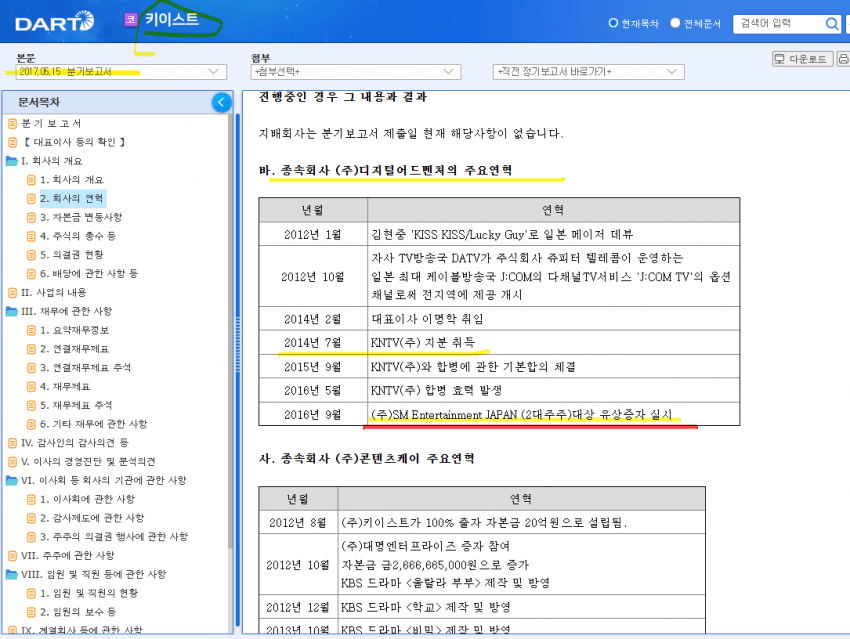Open 분 기 보 고 서 in the tree

[x=51, y=124]
